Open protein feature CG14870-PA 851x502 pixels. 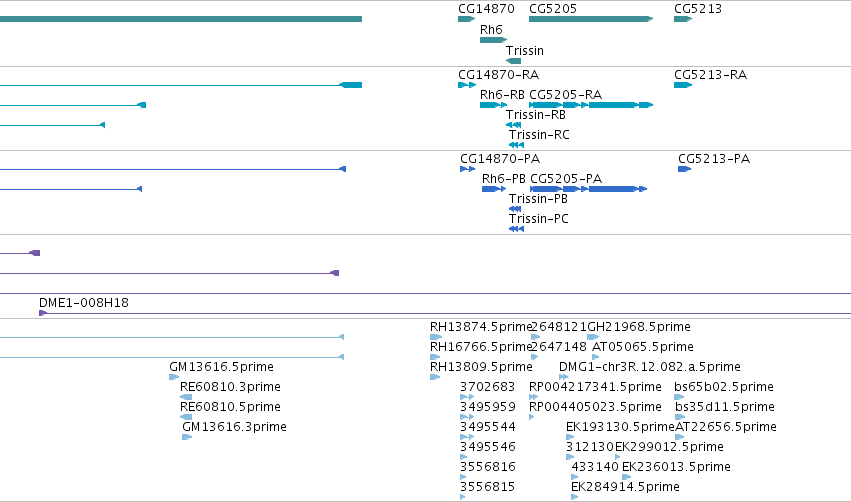click(500, 159)
